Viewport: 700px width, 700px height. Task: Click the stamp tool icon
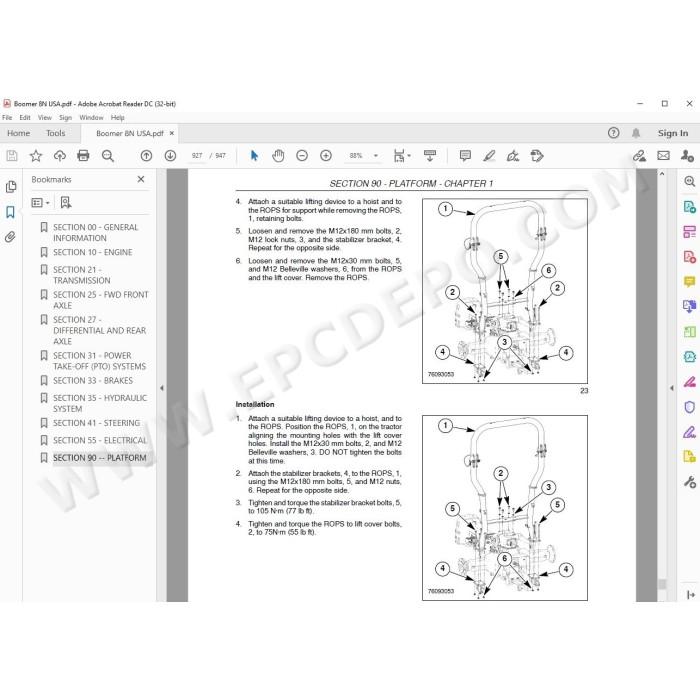pyautogui.click(x=537, y=156)
